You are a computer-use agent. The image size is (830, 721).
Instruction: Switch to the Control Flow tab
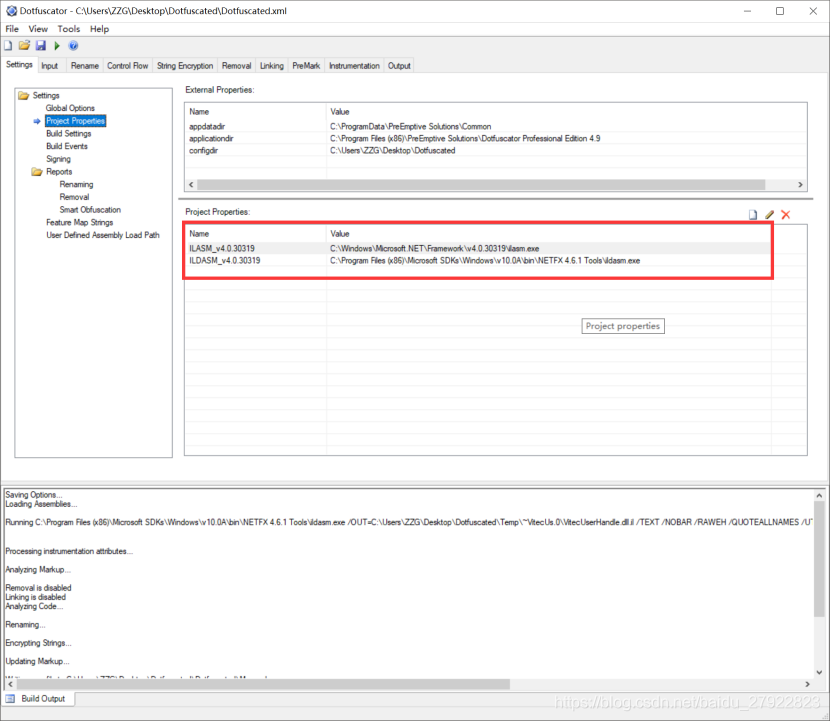(128, 66)
